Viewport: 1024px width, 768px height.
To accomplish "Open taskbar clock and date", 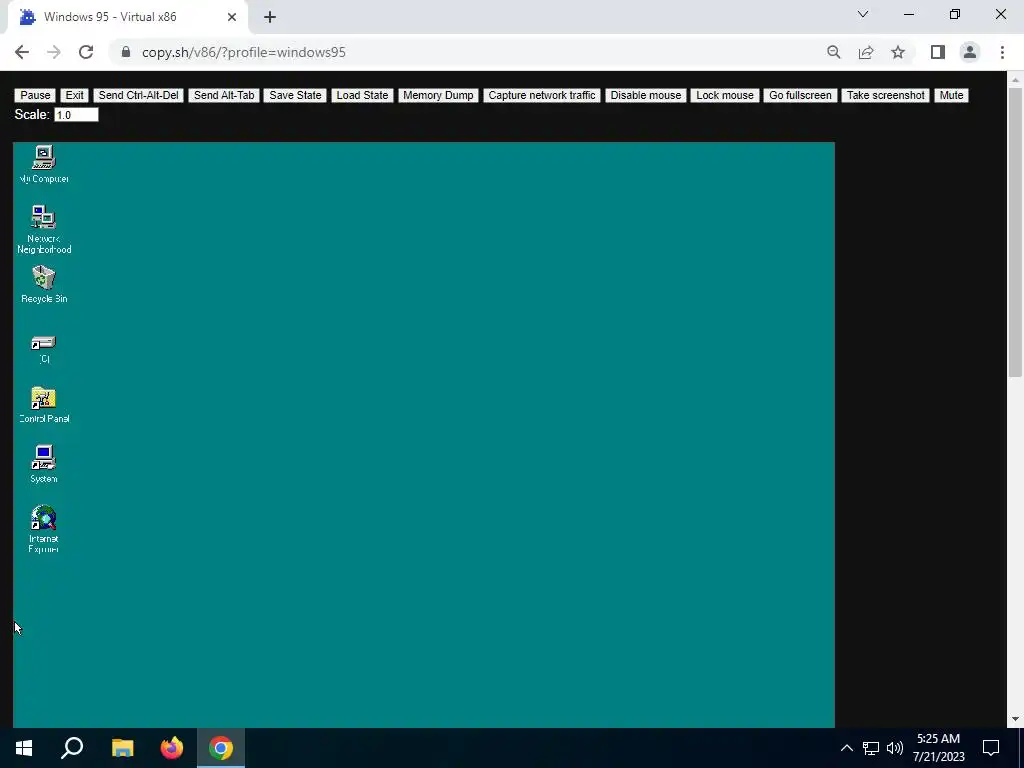I will click(938, 748).
